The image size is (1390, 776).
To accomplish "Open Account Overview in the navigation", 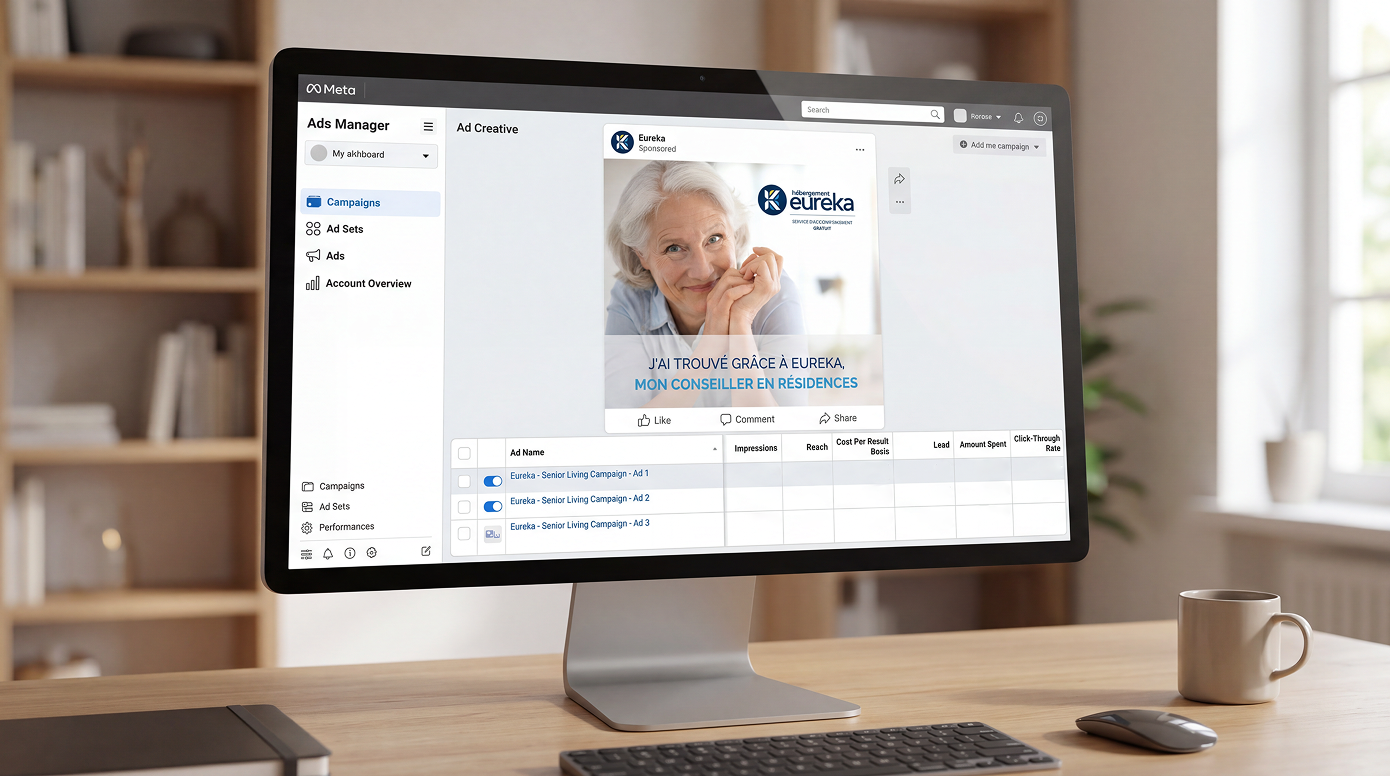I will coord(369,284).
